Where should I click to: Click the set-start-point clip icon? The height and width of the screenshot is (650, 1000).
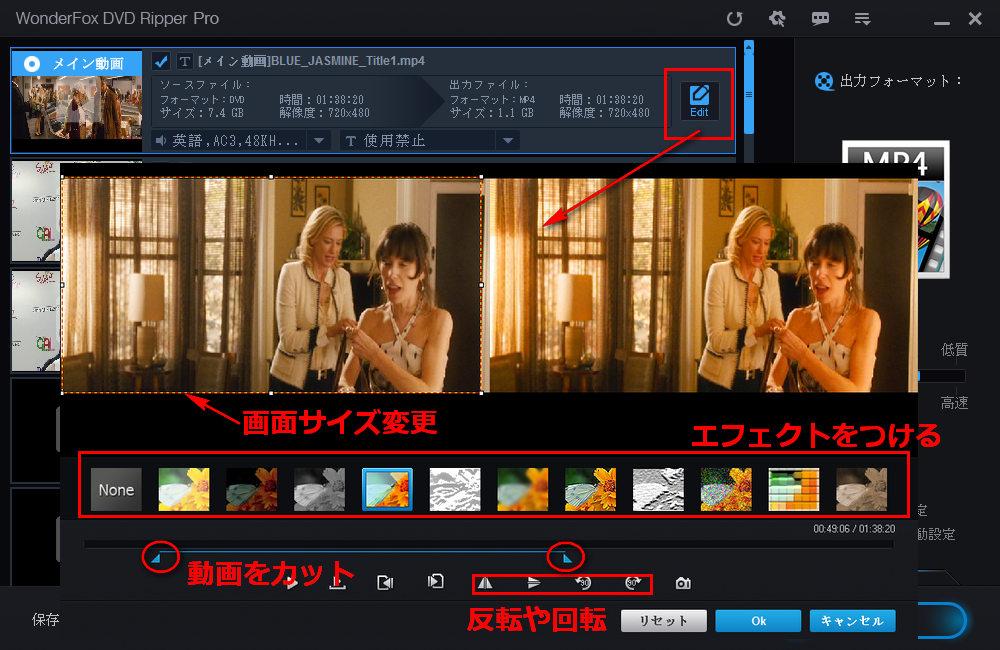pos(385,582)
